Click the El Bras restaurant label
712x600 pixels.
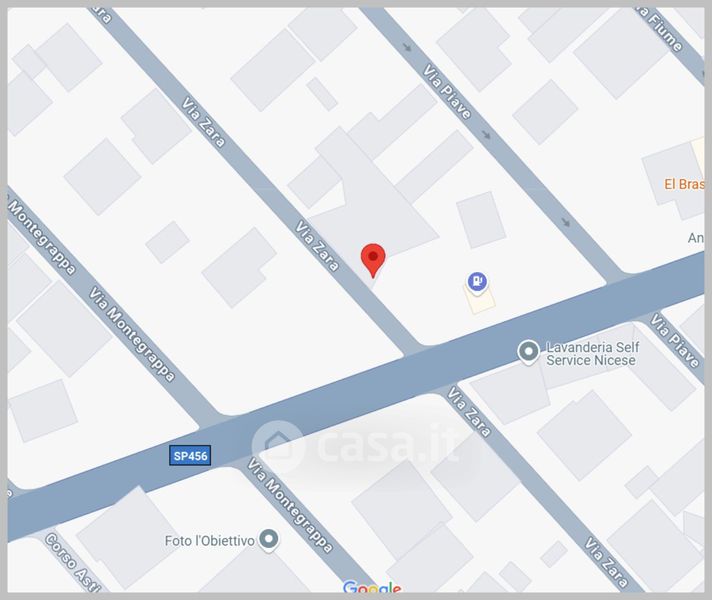pyautogui.click(x=684, y=184)
